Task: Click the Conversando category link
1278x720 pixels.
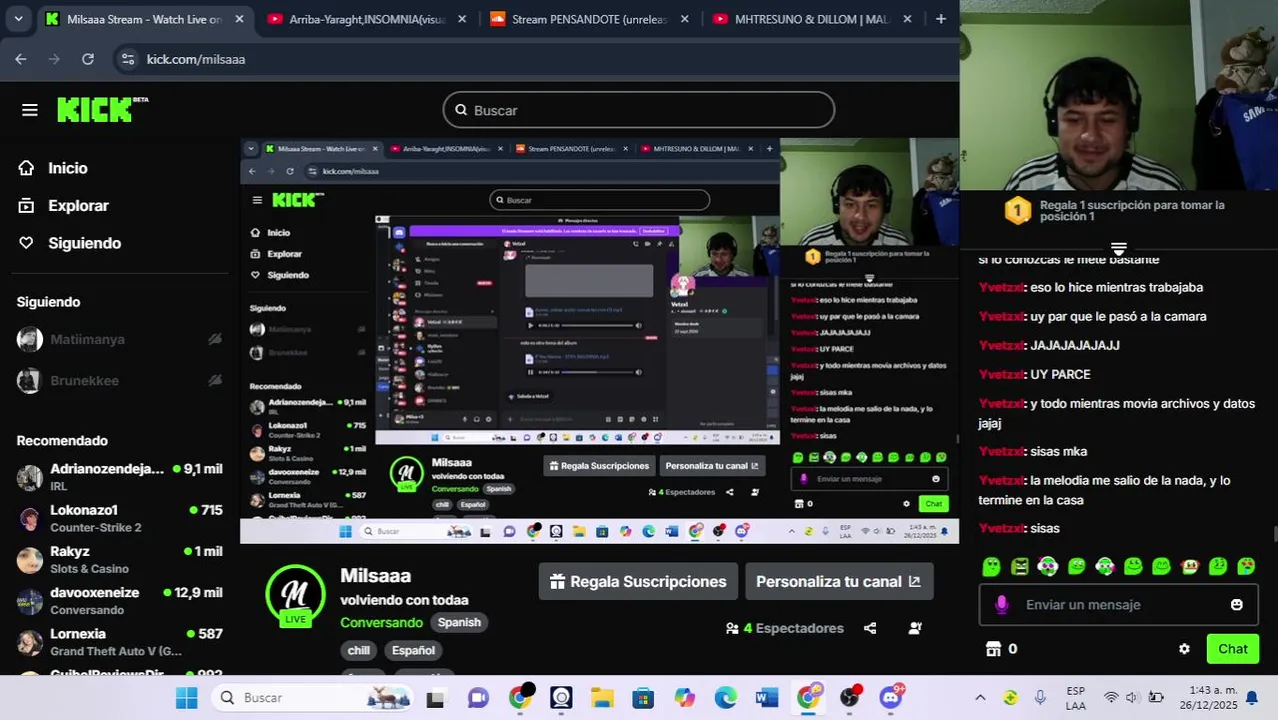Action: [x=381, y=622]
